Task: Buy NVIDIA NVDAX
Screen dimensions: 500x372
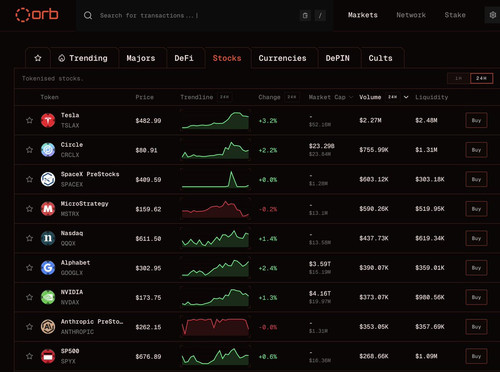Action: 476,297
